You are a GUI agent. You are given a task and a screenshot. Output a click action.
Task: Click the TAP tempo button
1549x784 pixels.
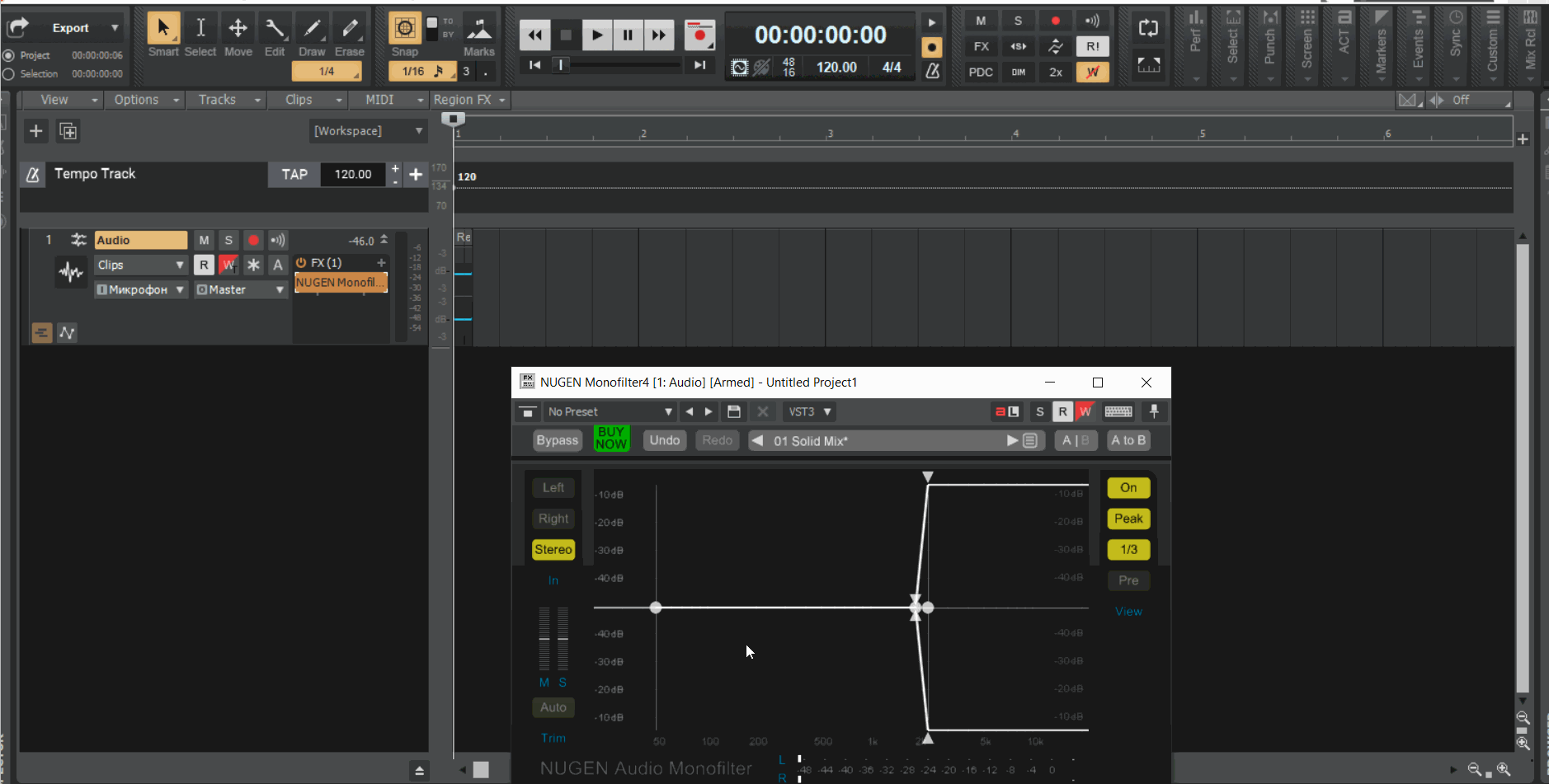294,174
